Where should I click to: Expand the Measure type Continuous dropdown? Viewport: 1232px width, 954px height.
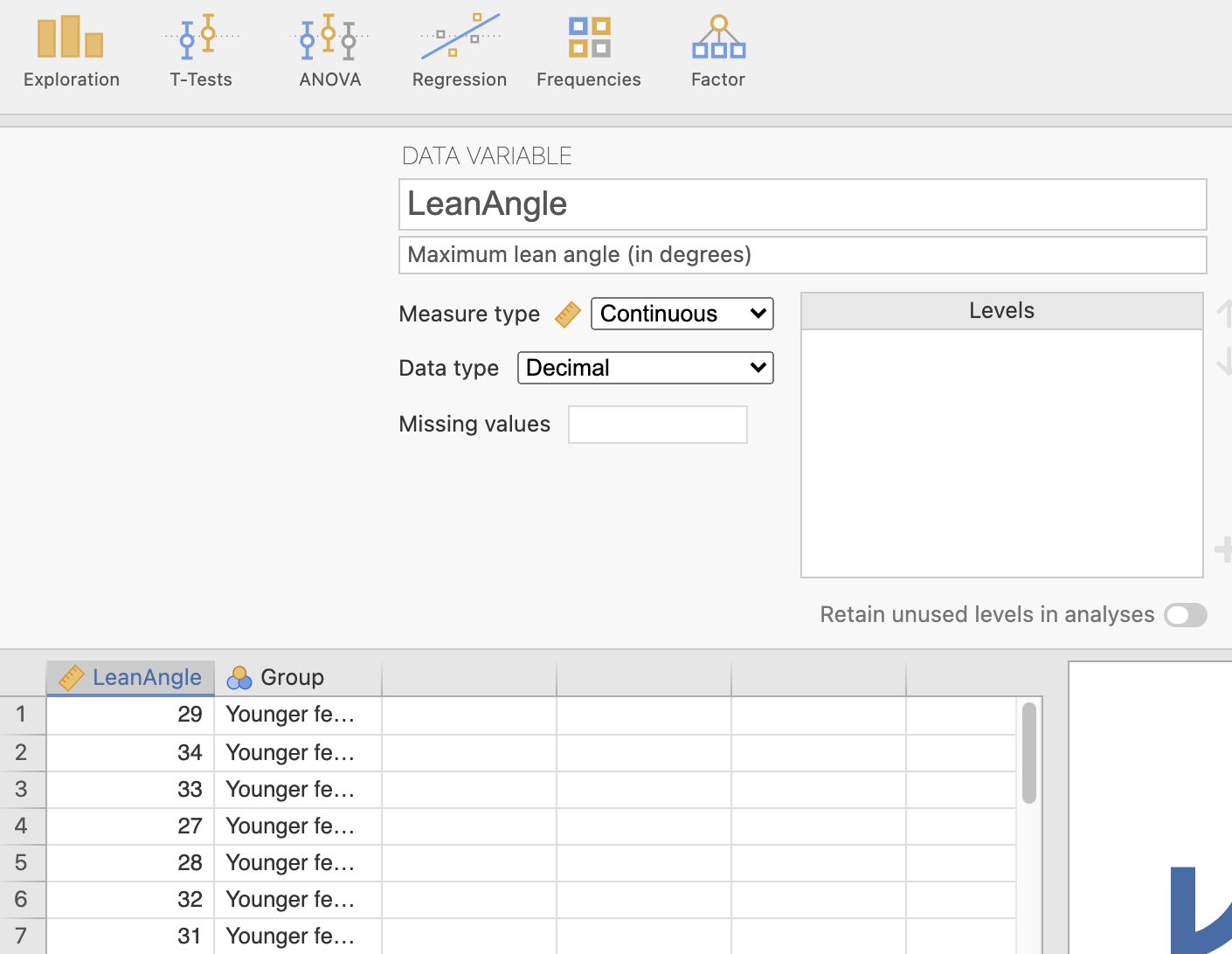coord(682,314)
